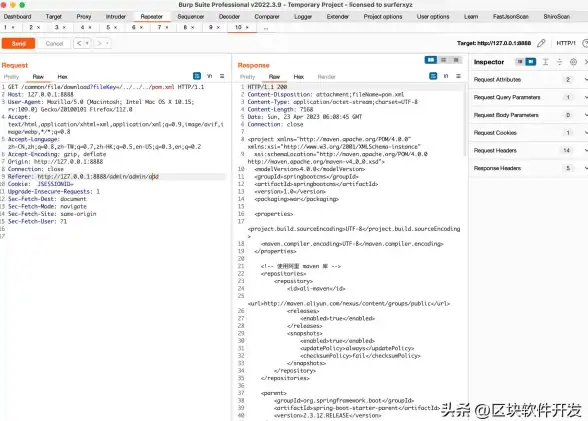Click the Content-Disposition response header
Image resolution: width=588 pixels, height=421 pixels.
(326, 94)
